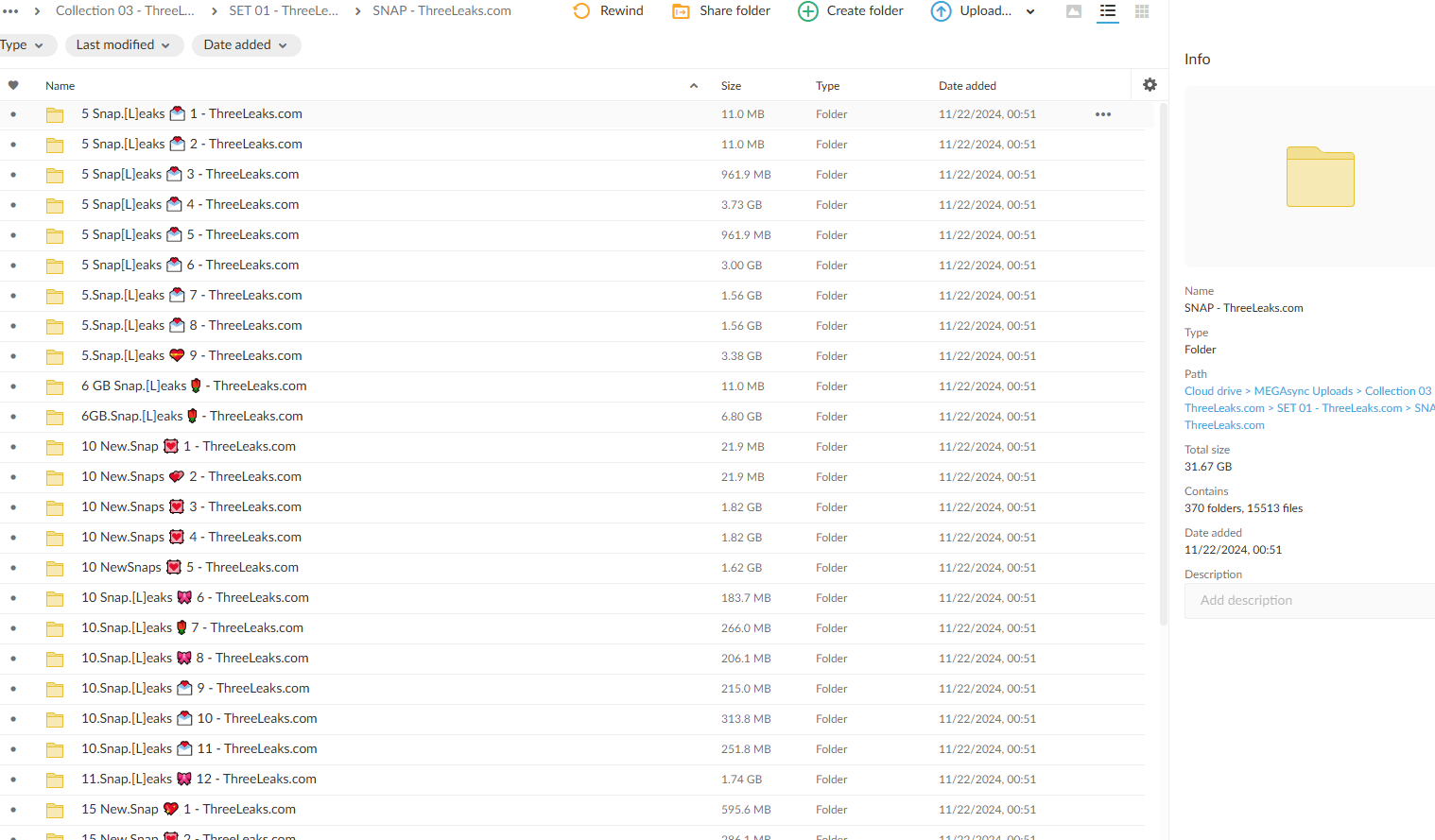Expand the Last modified filter dropdown
1435x840 pixels.
(123, 45)
